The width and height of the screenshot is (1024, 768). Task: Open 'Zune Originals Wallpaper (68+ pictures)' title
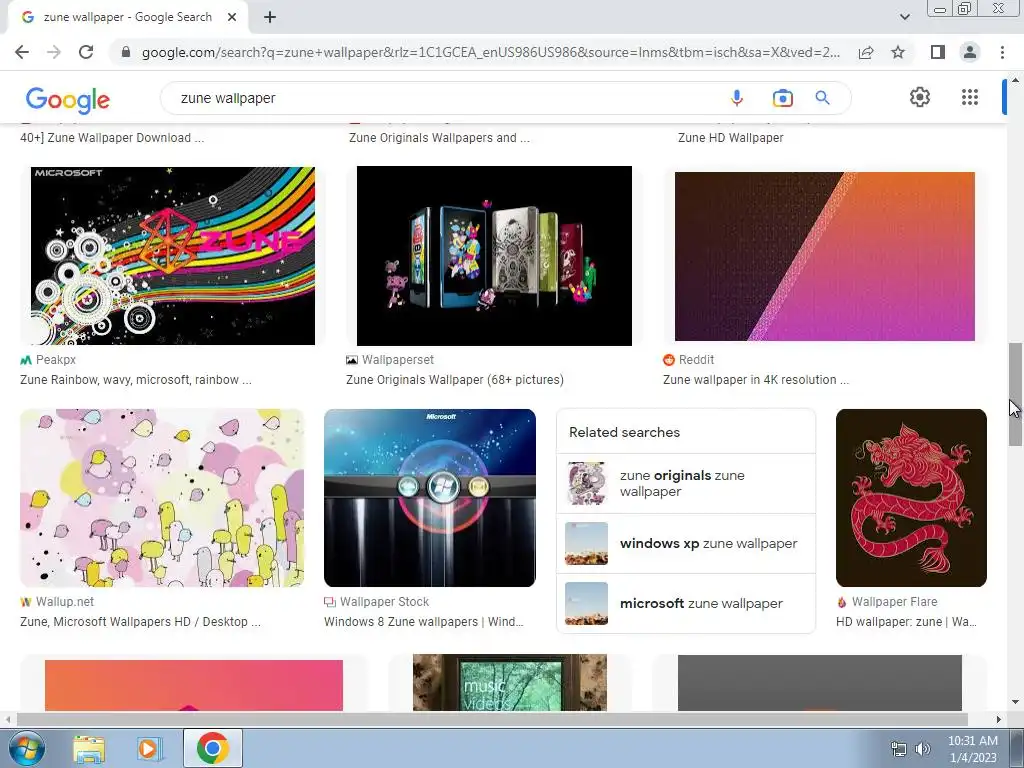[455, 380]
